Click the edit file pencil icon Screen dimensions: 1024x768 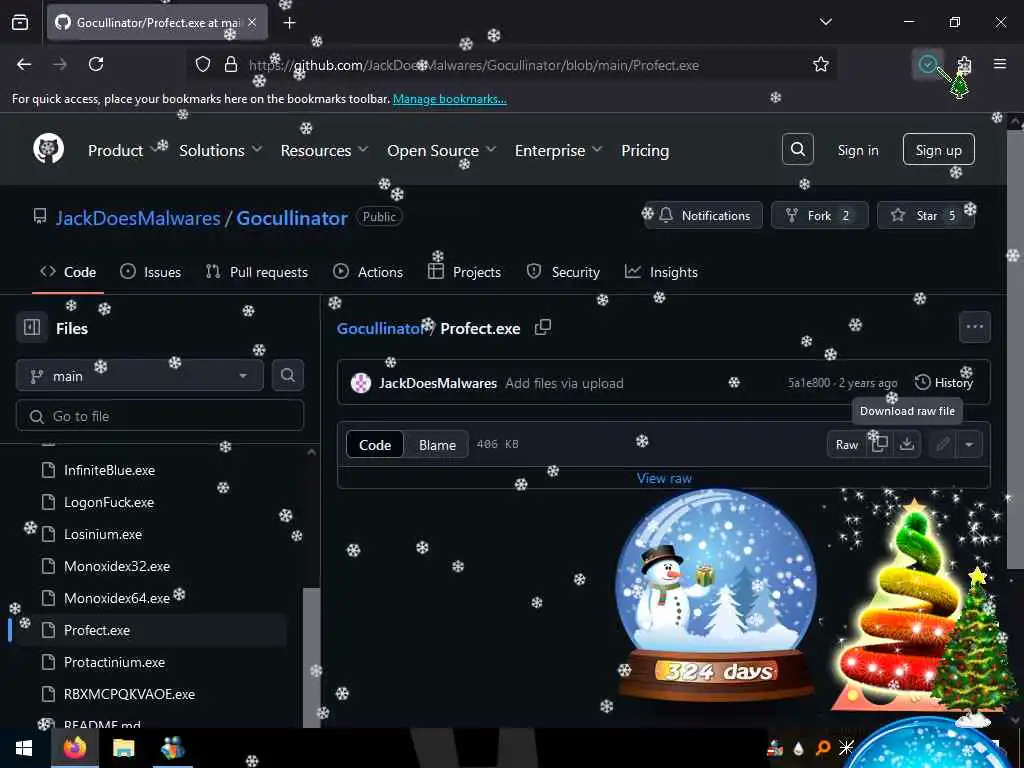coord(942,445)
